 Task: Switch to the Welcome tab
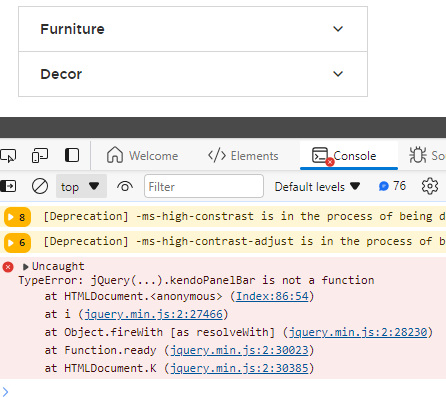142,155
